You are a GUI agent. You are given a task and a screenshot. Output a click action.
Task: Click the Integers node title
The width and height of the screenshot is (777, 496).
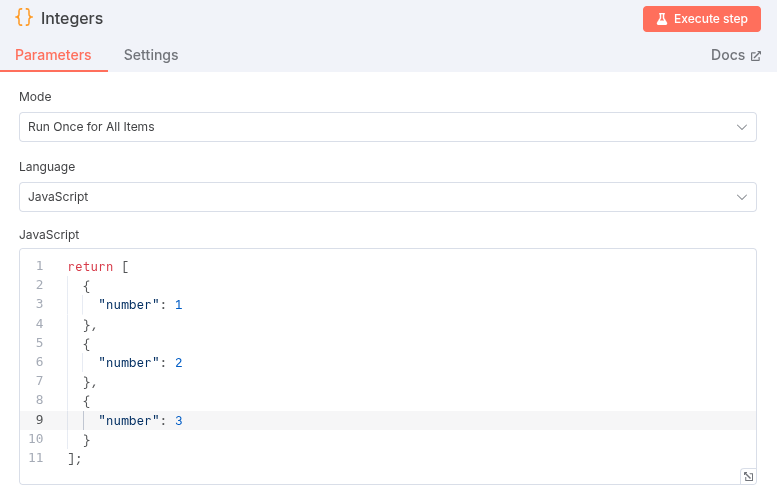click(x=72, y=18)
